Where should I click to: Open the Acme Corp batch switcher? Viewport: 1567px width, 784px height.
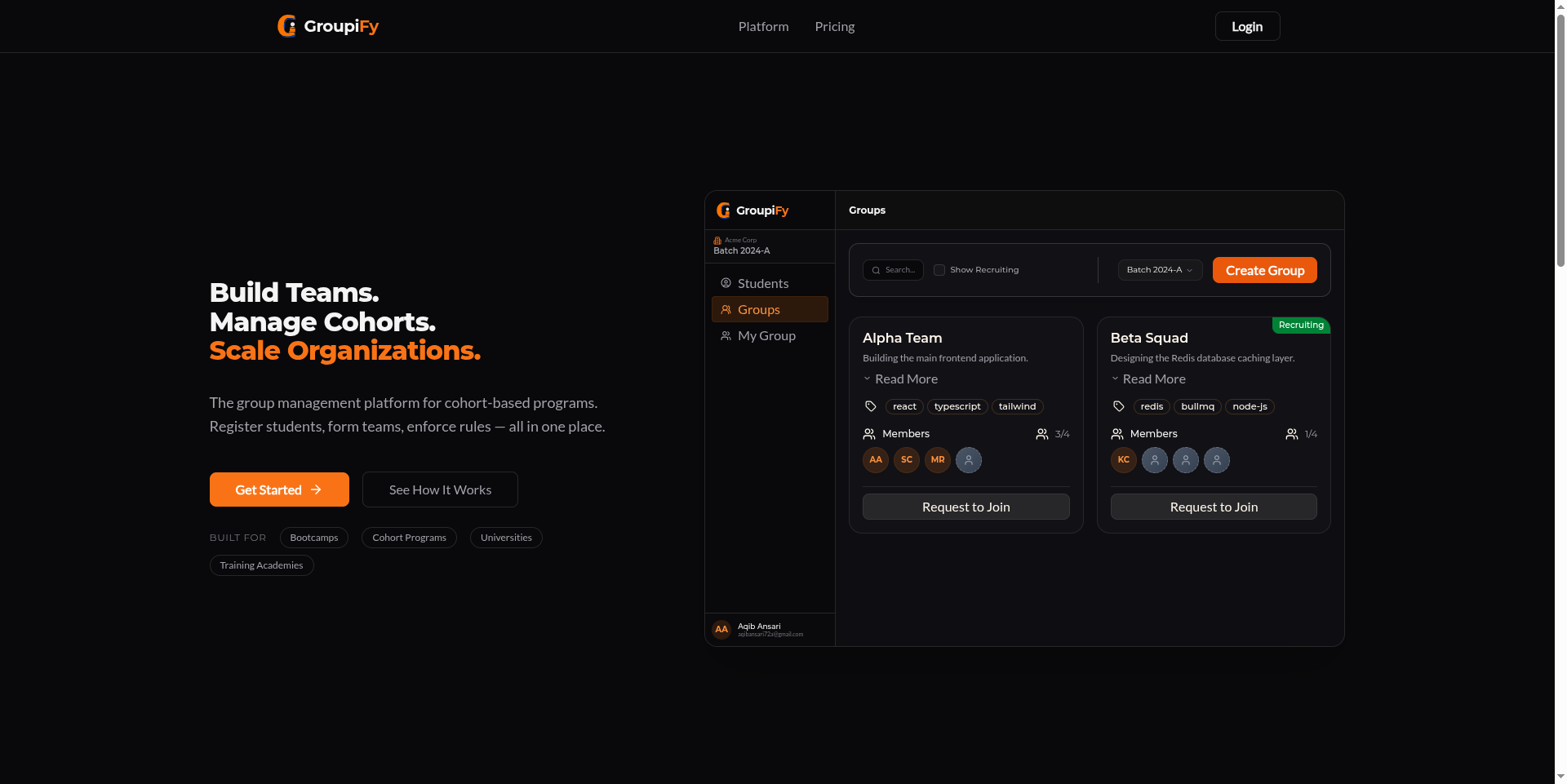(x=770, y=246)
